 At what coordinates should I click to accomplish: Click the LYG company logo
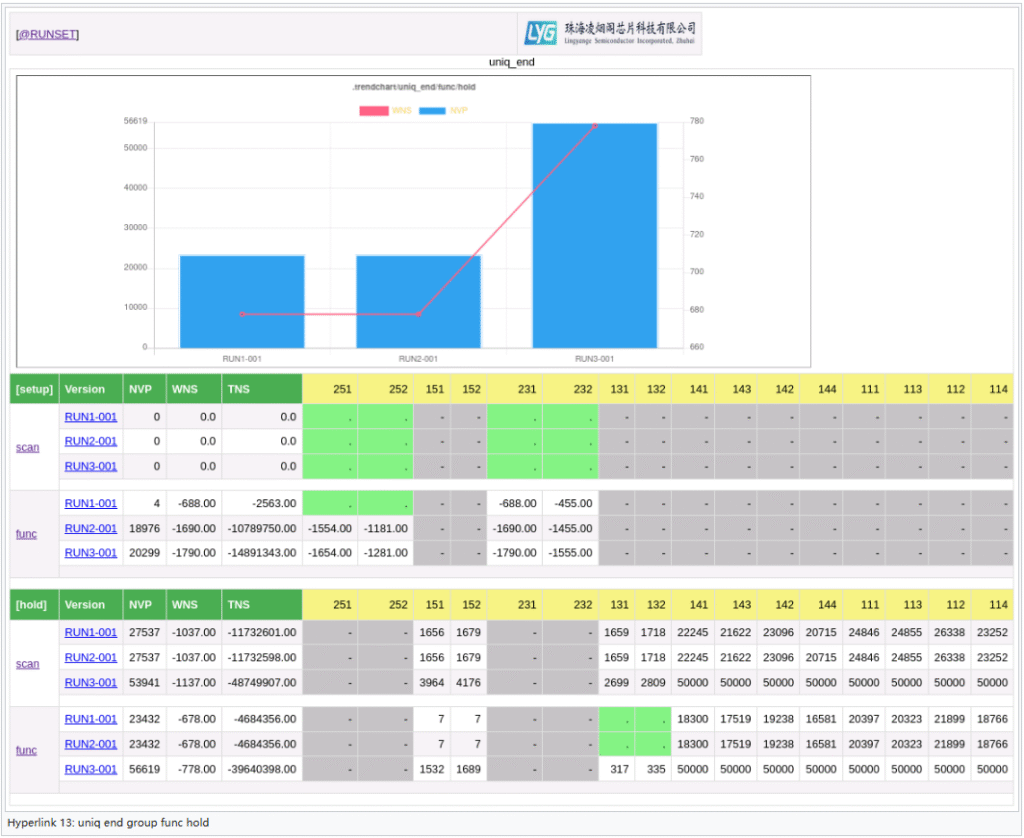pos(610,34)
